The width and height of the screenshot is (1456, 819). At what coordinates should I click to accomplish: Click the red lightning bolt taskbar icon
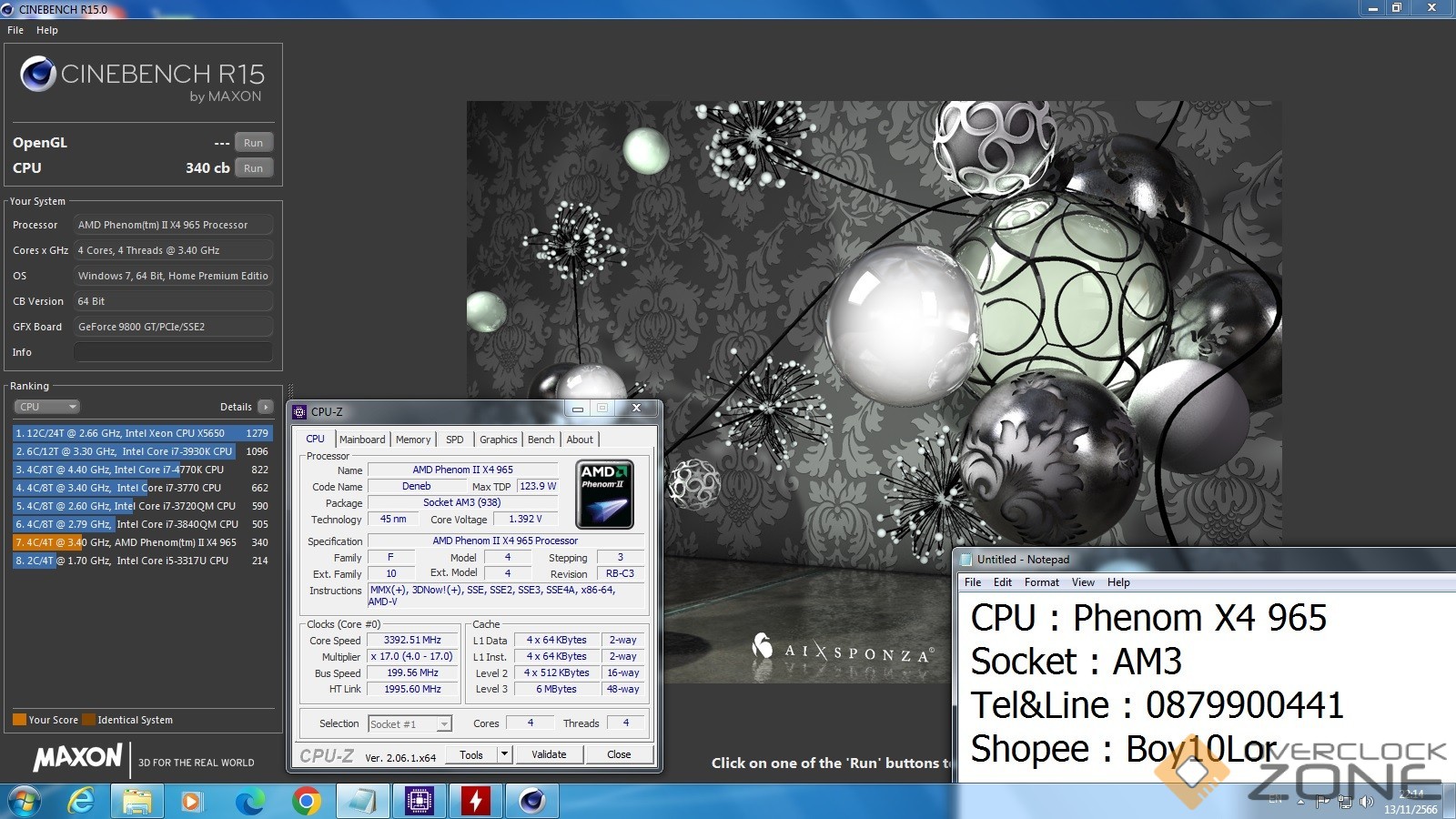(x=476, y=801)
